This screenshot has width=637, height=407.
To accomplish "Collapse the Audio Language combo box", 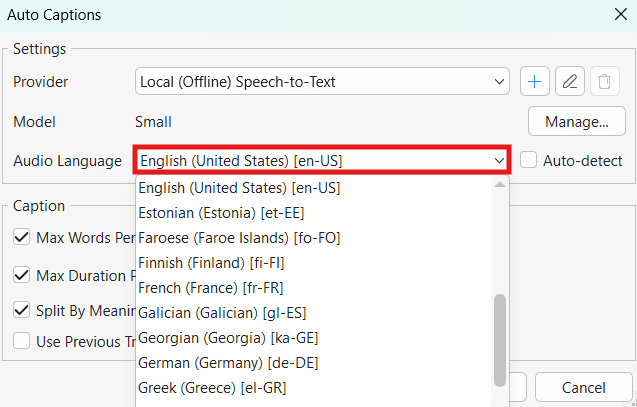I will pos(322,160).
